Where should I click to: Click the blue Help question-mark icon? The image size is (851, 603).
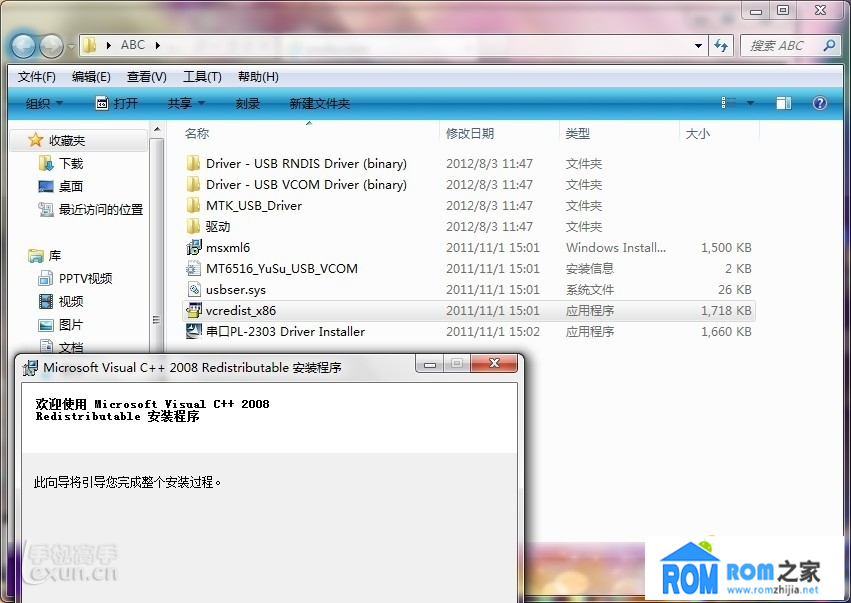[x=818, y=102]
